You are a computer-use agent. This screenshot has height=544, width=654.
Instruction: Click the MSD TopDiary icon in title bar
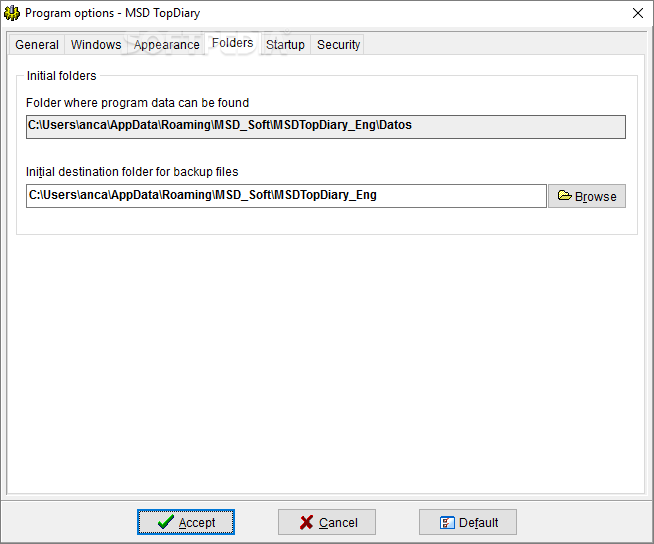pyautogui.click(x=12, y=13)
